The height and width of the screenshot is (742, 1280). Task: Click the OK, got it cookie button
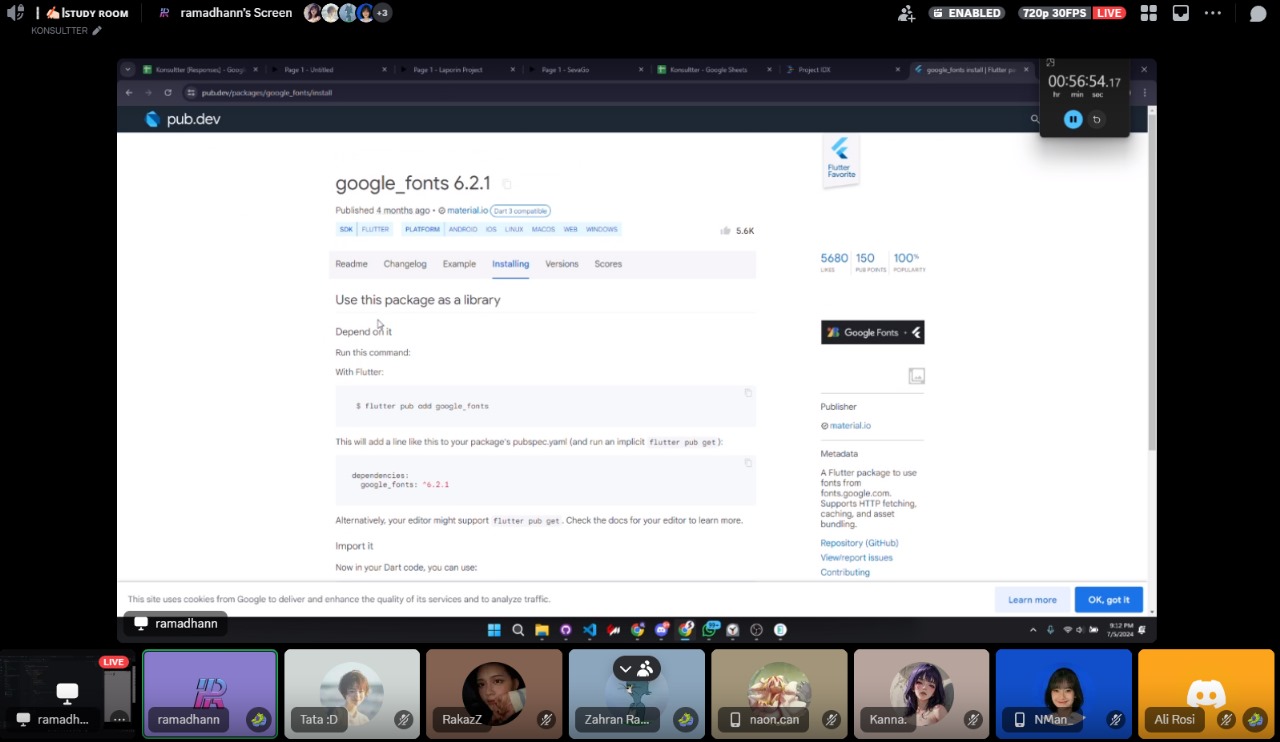[x=1109, y=600]
